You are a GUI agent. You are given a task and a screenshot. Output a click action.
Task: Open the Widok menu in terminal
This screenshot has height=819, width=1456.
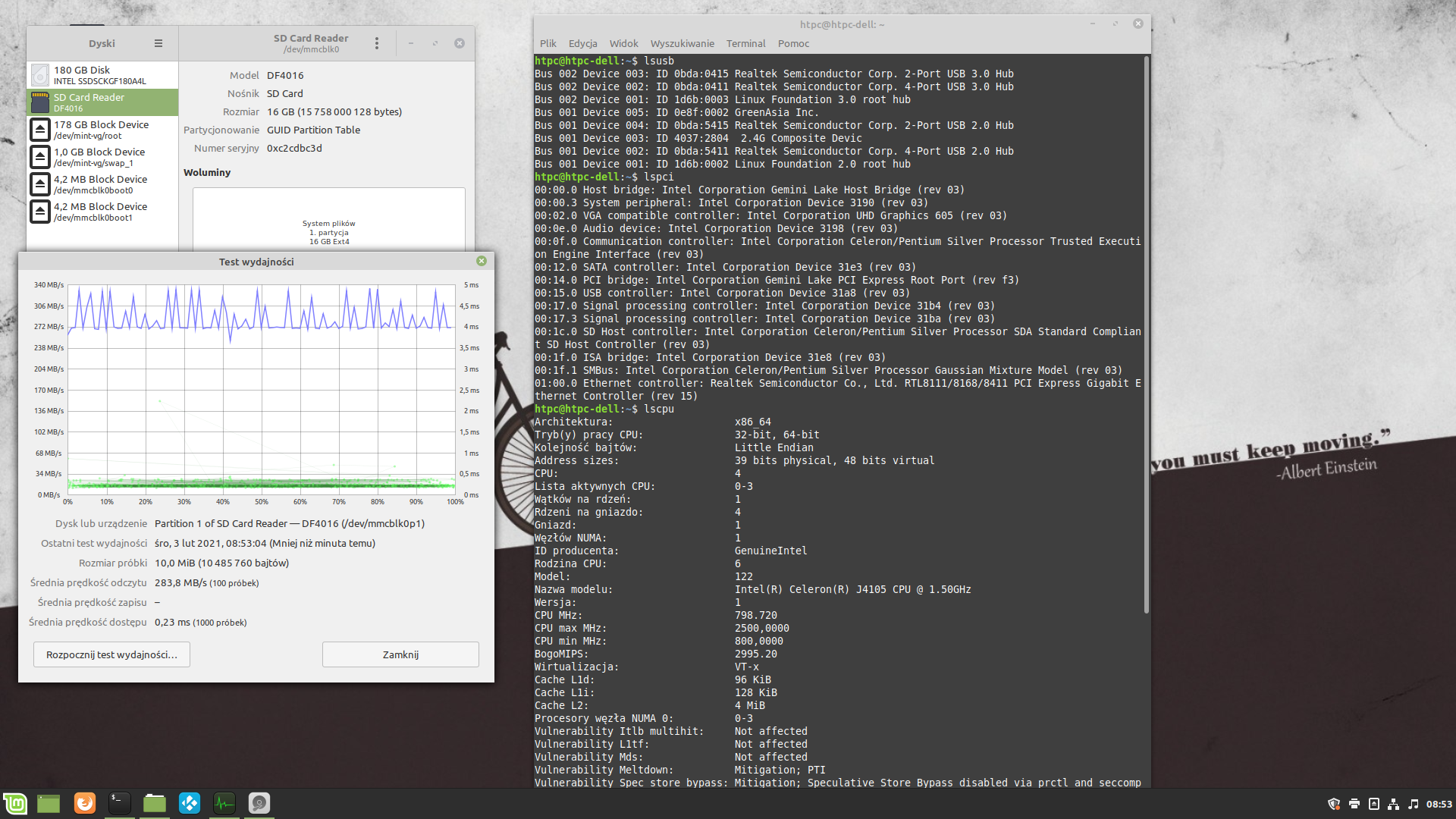tap(624, 43)
